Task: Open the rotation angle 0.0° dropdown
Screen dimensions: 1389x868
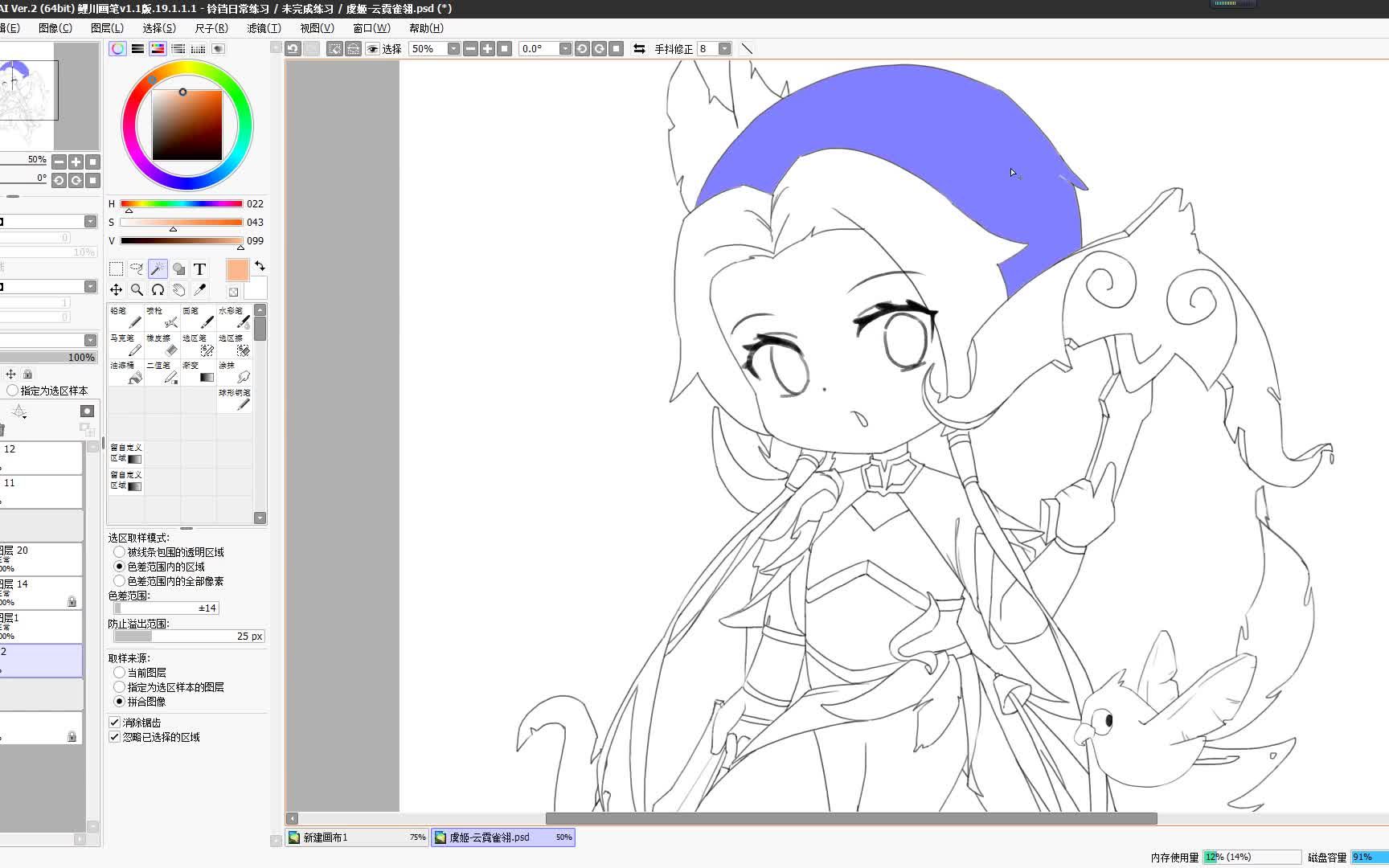Action: (x=565, y=49)
